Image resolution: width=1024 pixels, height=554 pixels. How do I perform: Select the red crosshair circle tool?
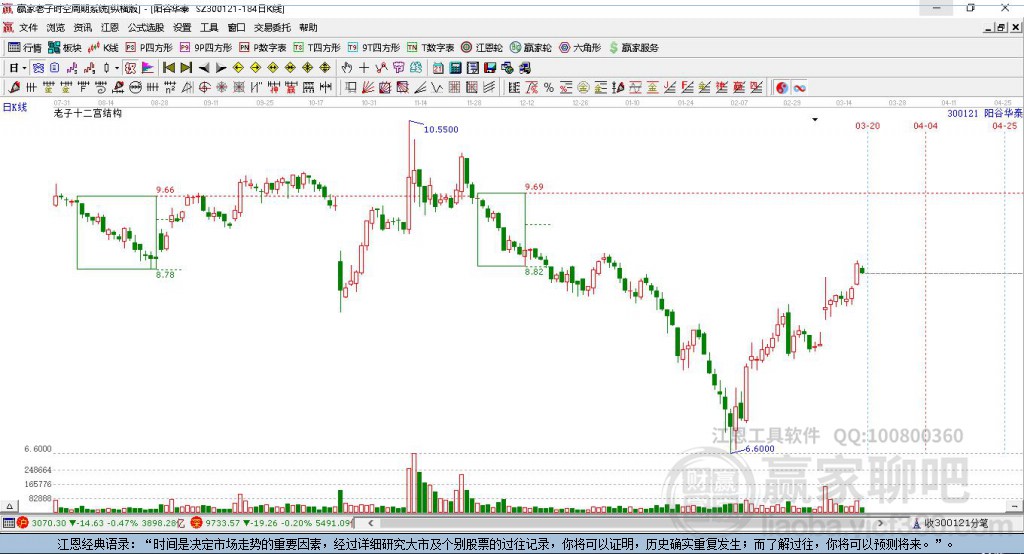click(x=204, y=87)
